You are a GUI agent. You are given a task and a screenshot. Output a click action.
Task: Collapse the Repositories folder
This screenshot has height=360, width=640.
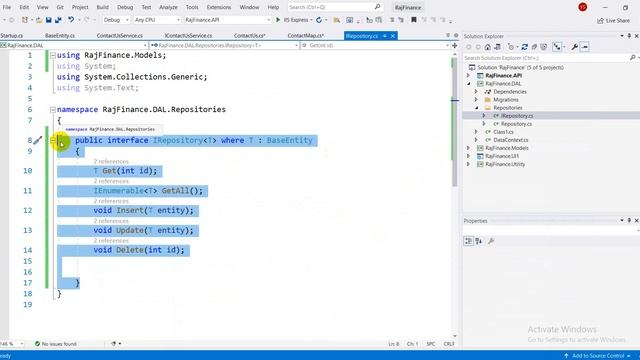(476, 108)
